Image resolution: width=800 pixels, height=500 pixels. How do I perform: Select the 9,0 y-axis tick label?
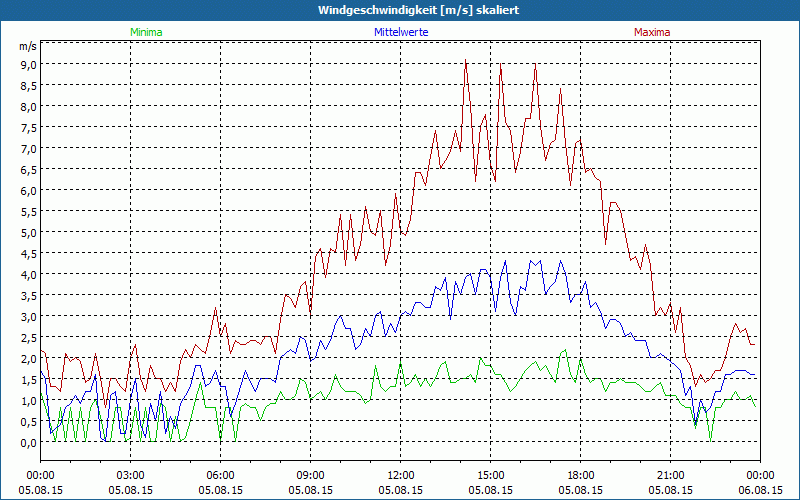28,64
